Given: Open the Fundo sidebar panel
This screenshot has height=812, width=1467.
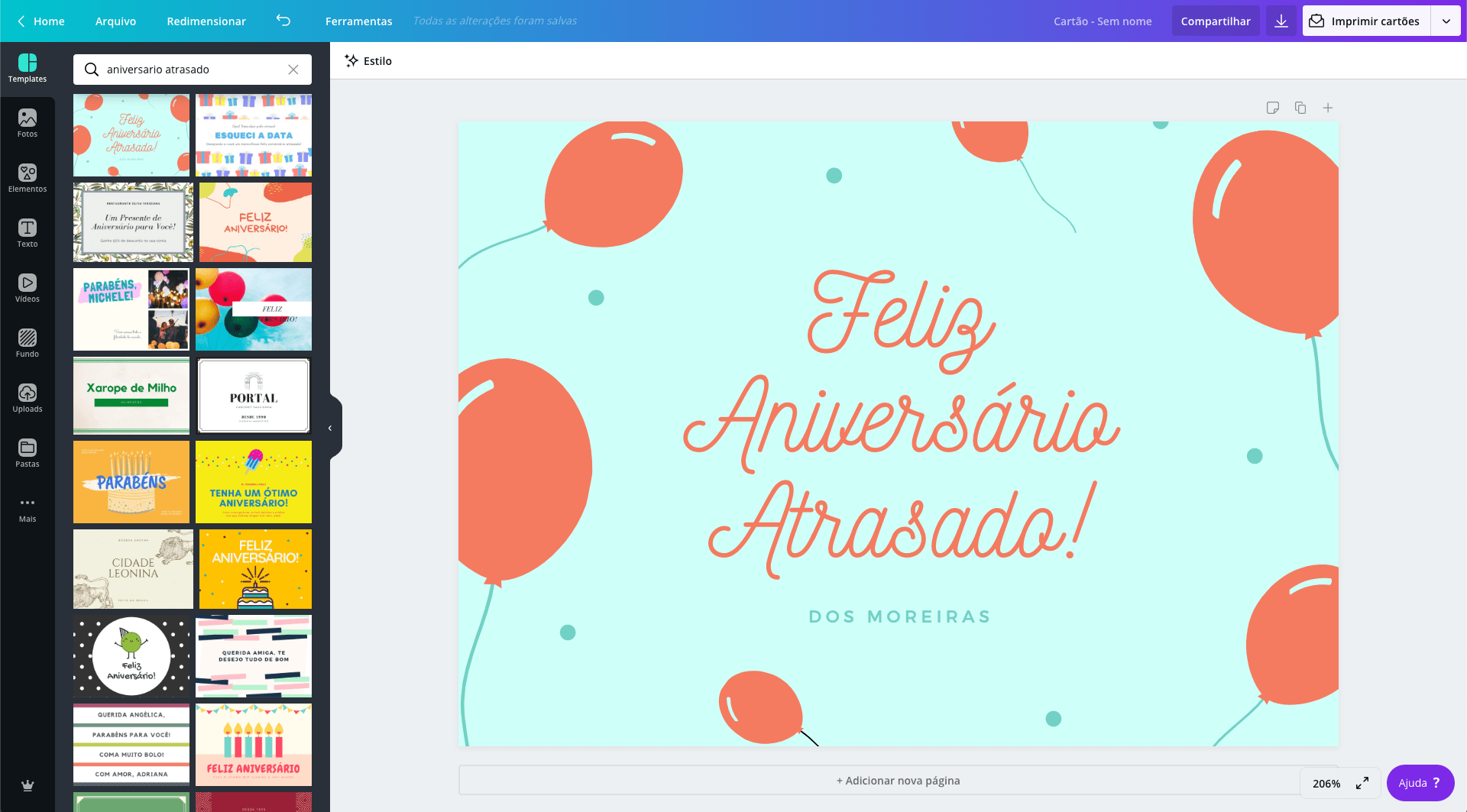Looking at the screenshot, I should pos(28,344).
